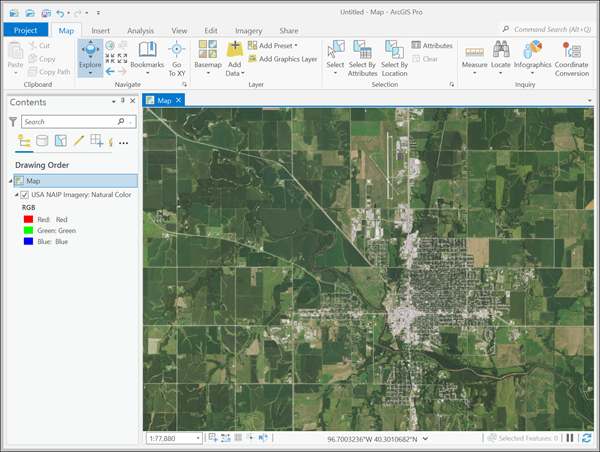The height and width of the screenshot is (452, 600).
Task: Open the Imagery ribbon tab
Action: [247, 31]
